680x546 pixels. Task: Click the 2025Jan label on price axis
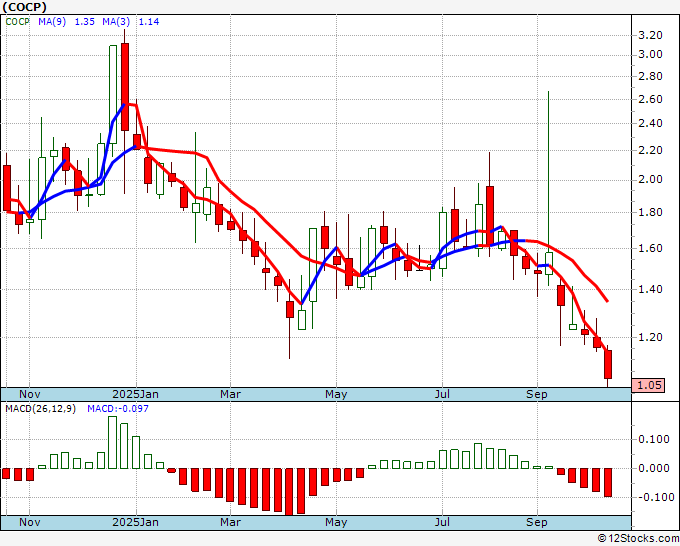[134, 394]
